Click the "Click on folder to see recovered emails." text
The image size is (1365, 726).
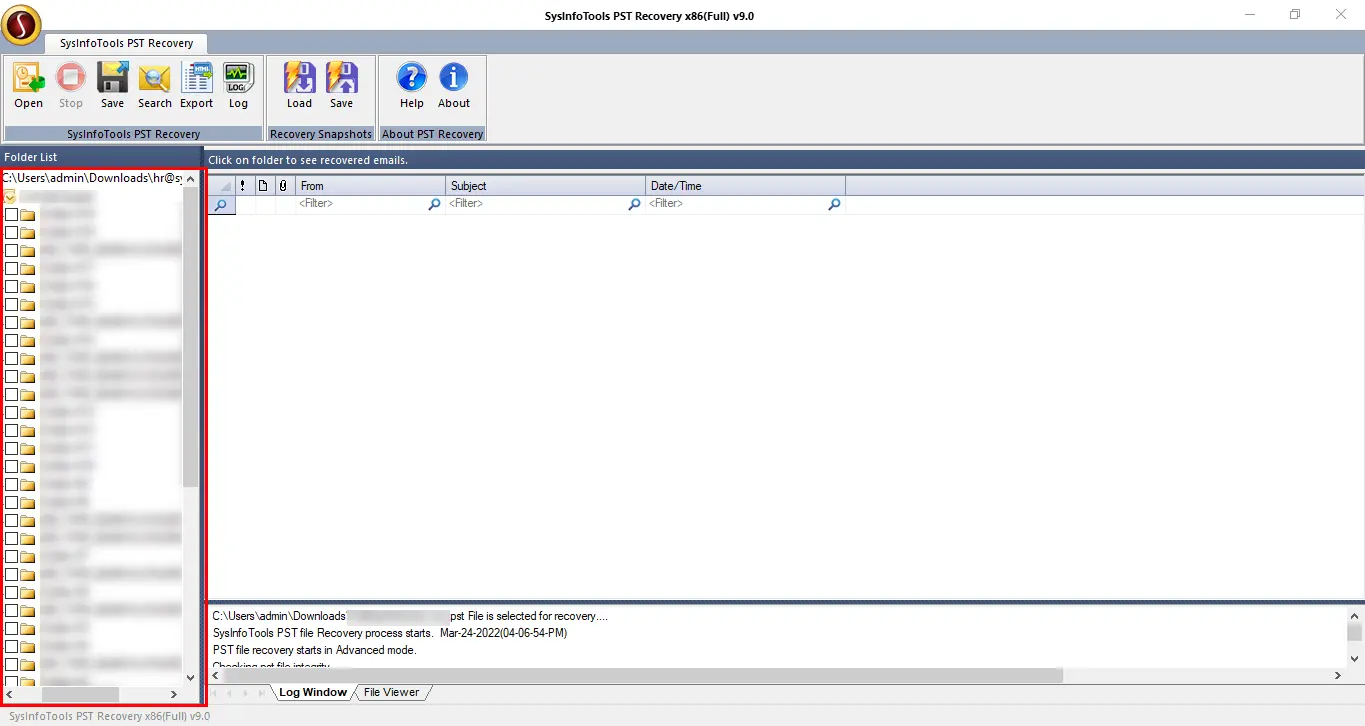pyautogui.click(x=308, y=160)
